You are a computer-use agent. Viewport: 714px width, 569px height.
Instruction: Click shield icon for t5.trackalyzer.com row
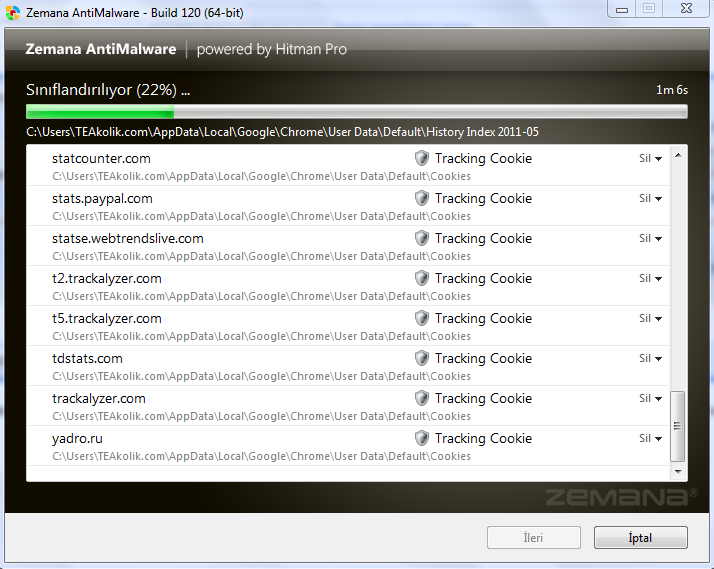click(422, 319)
